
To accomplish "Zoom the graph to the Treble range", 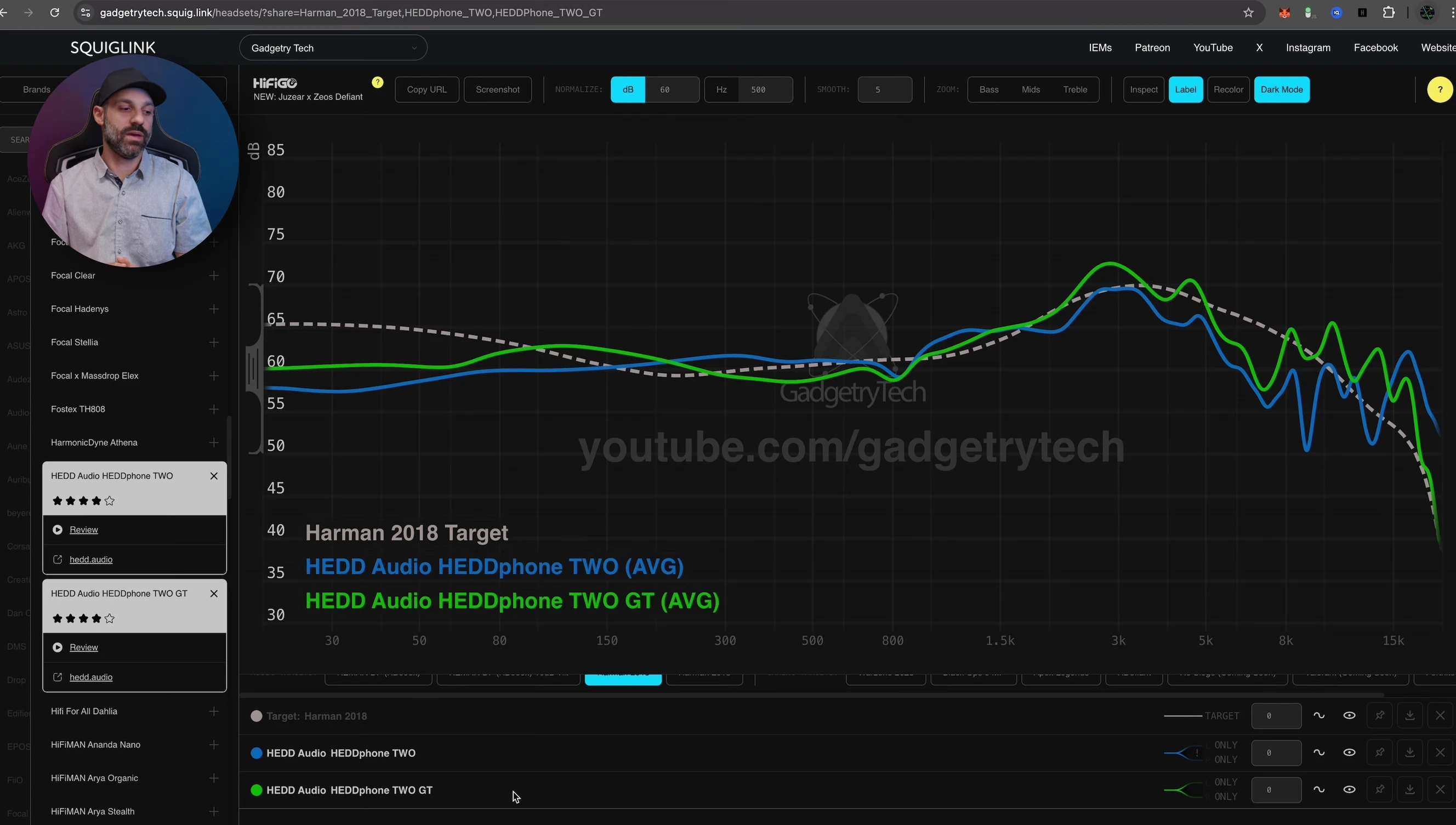I will [x=1074, y=89].
